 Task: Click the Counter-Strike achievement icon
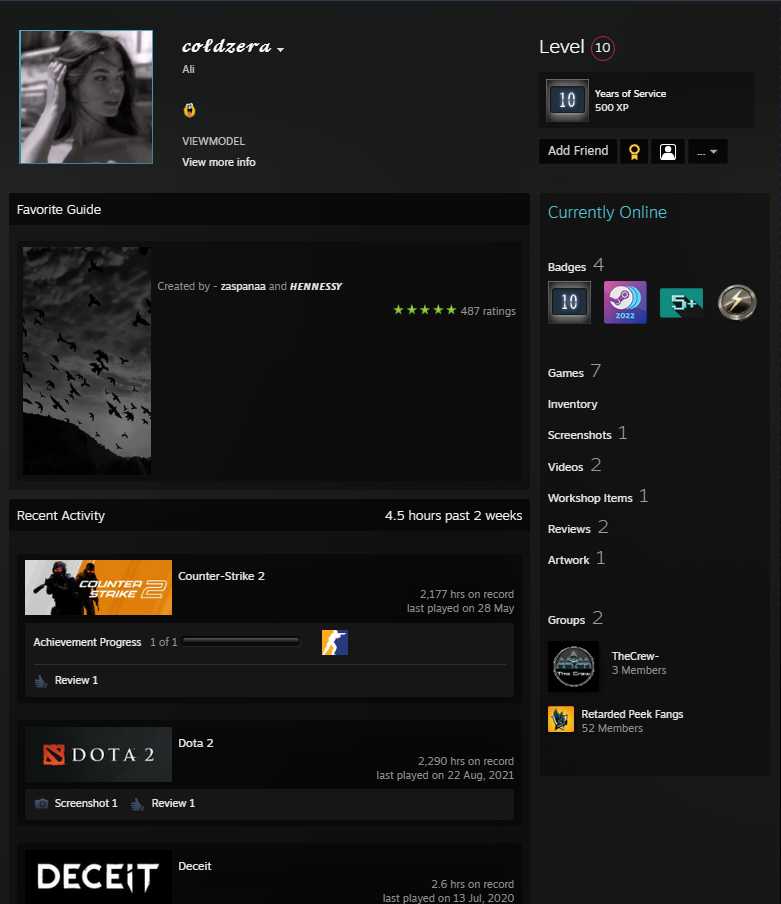click(x=334, y=642)
